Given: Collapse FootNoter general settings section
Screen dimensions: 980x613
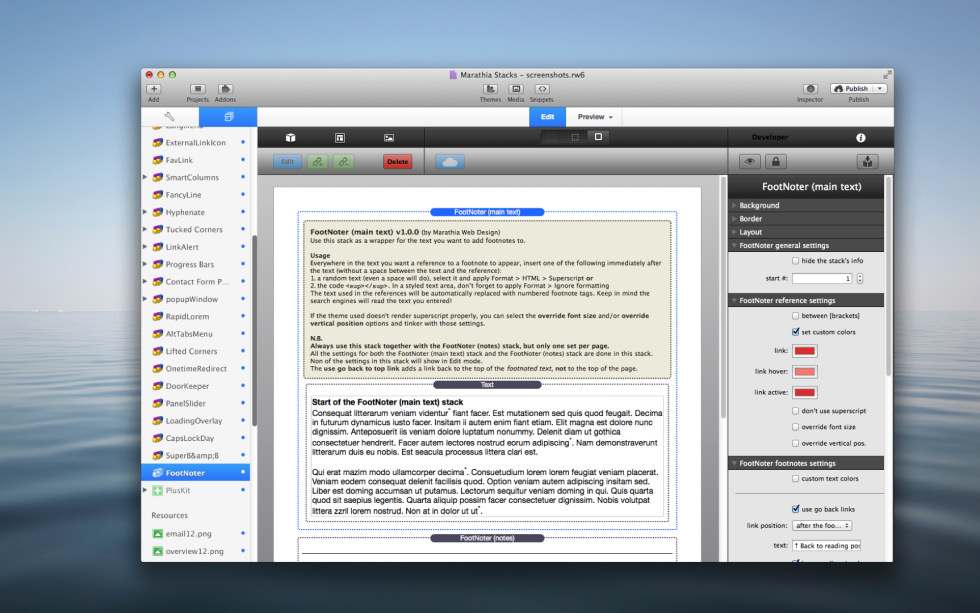Looking at the screenshot, I should tap(807, 246).
